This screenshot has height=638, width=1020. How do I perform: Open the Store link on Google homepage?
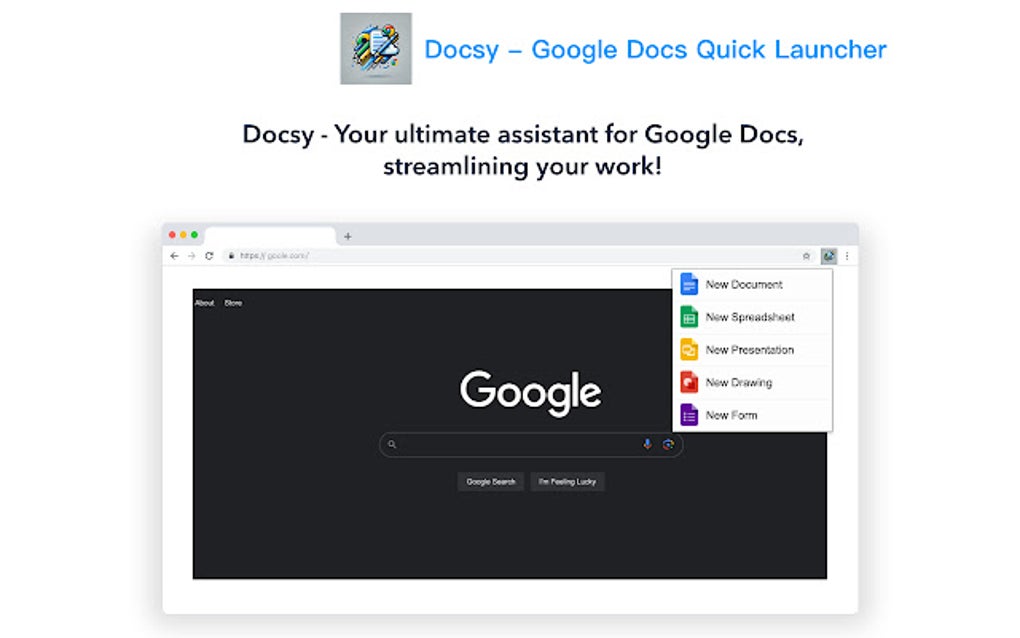[232, 302]
